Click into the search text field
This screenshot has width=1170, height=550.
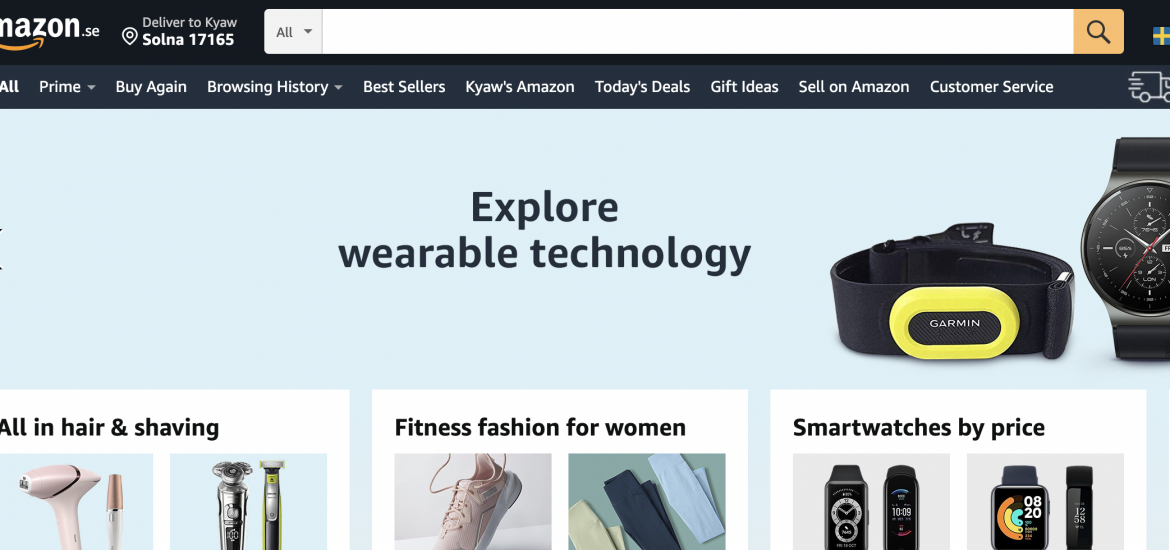[698, 31]
